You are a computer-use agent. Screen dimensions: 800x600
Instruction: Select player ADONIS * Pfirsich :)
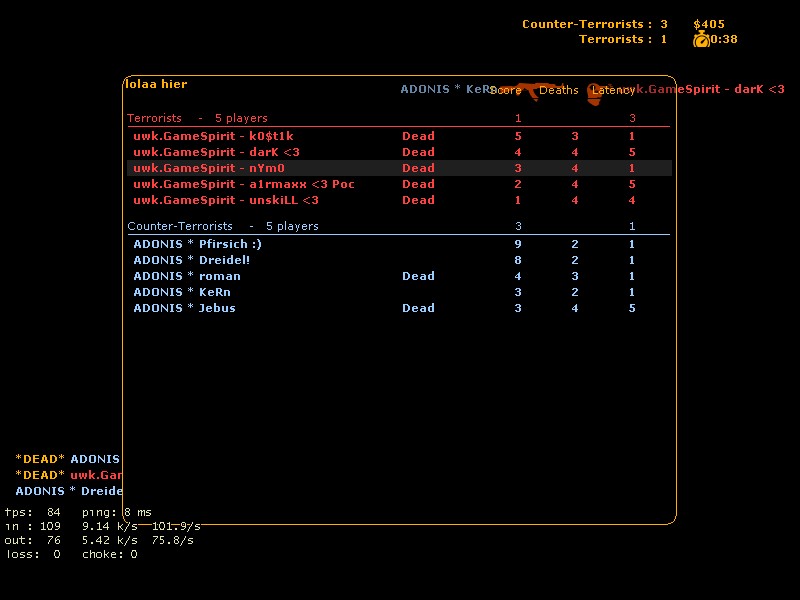tap(197, 244)
